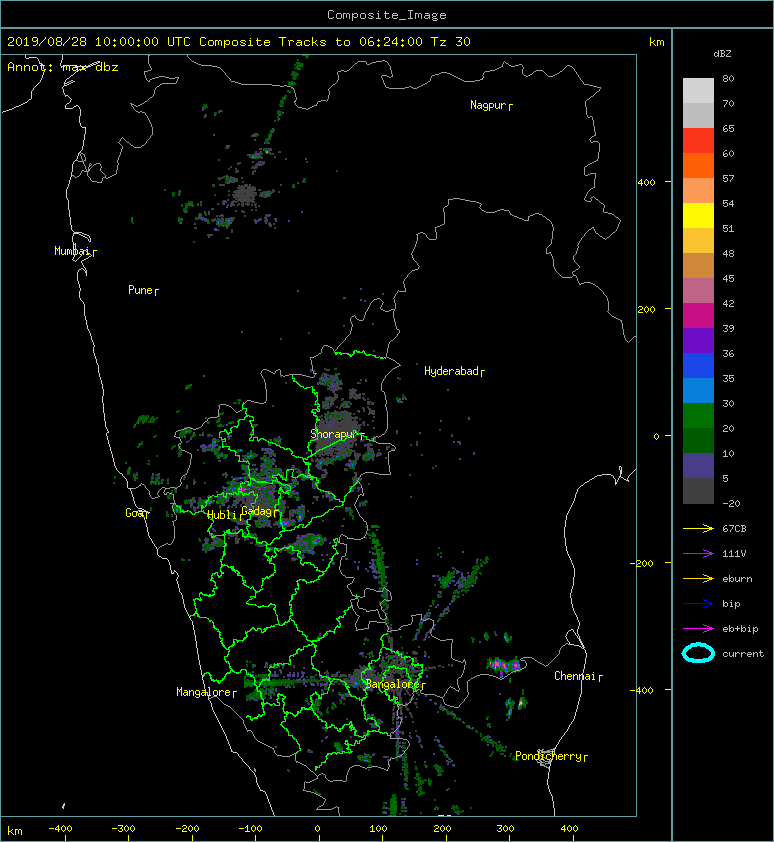The height and width of the screenshot is (842, 774).
Task: Select the pale orange 54-57 dBZ swatch
Action: click(698, 191)
